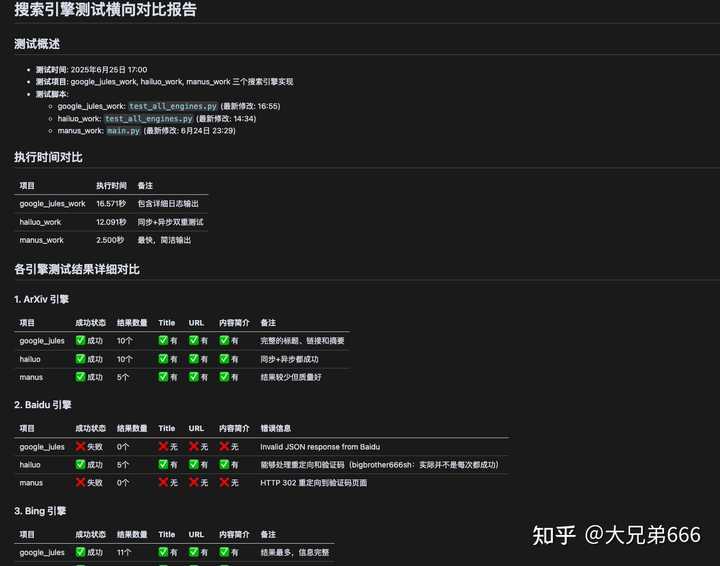
Task: Click the Title check icon in ArXiv hailuo row
Action: pos(163,359)
